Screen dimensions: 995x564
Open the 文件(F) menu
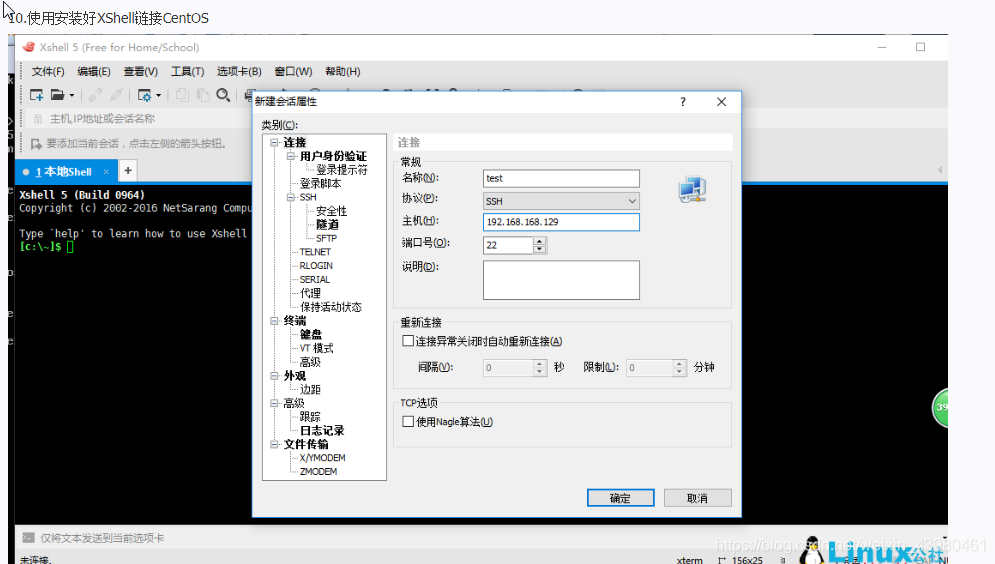(x=48, y=72)
